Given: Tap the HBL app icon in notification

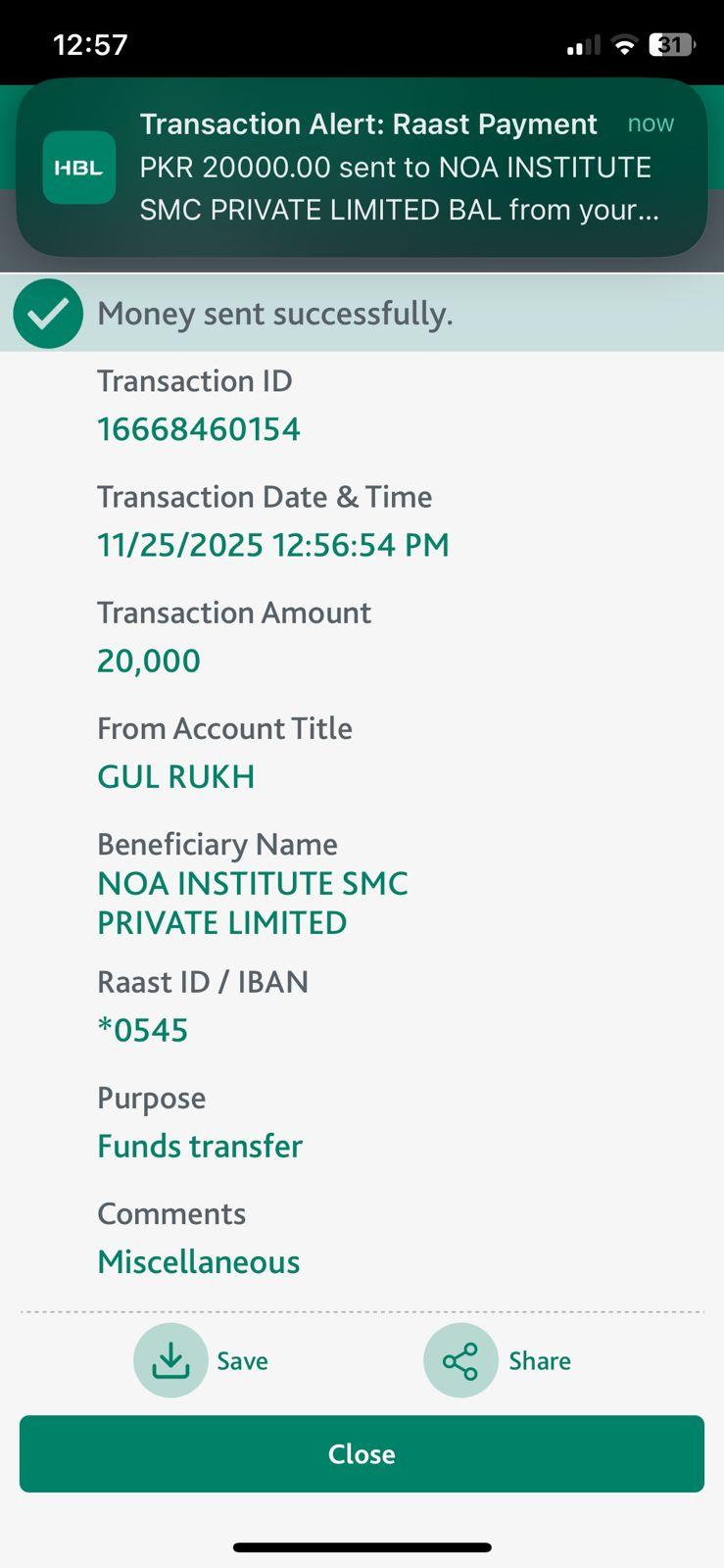Looking at the screenshot, I should [79, 169].
